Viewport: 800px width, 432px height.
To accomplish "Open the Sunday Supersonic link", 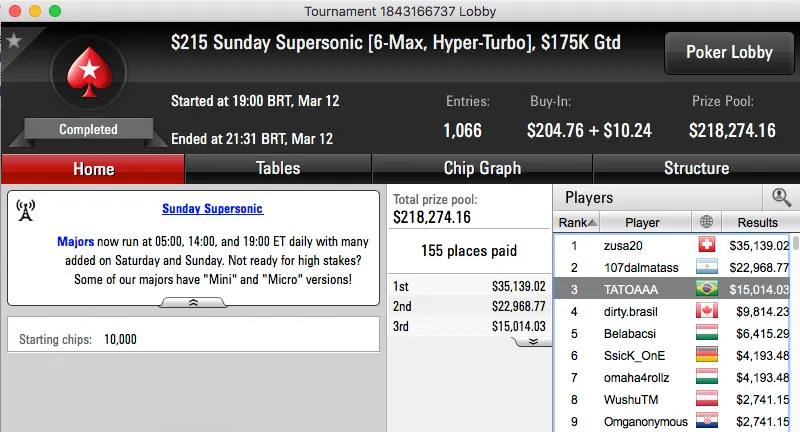I will [212, 209].
